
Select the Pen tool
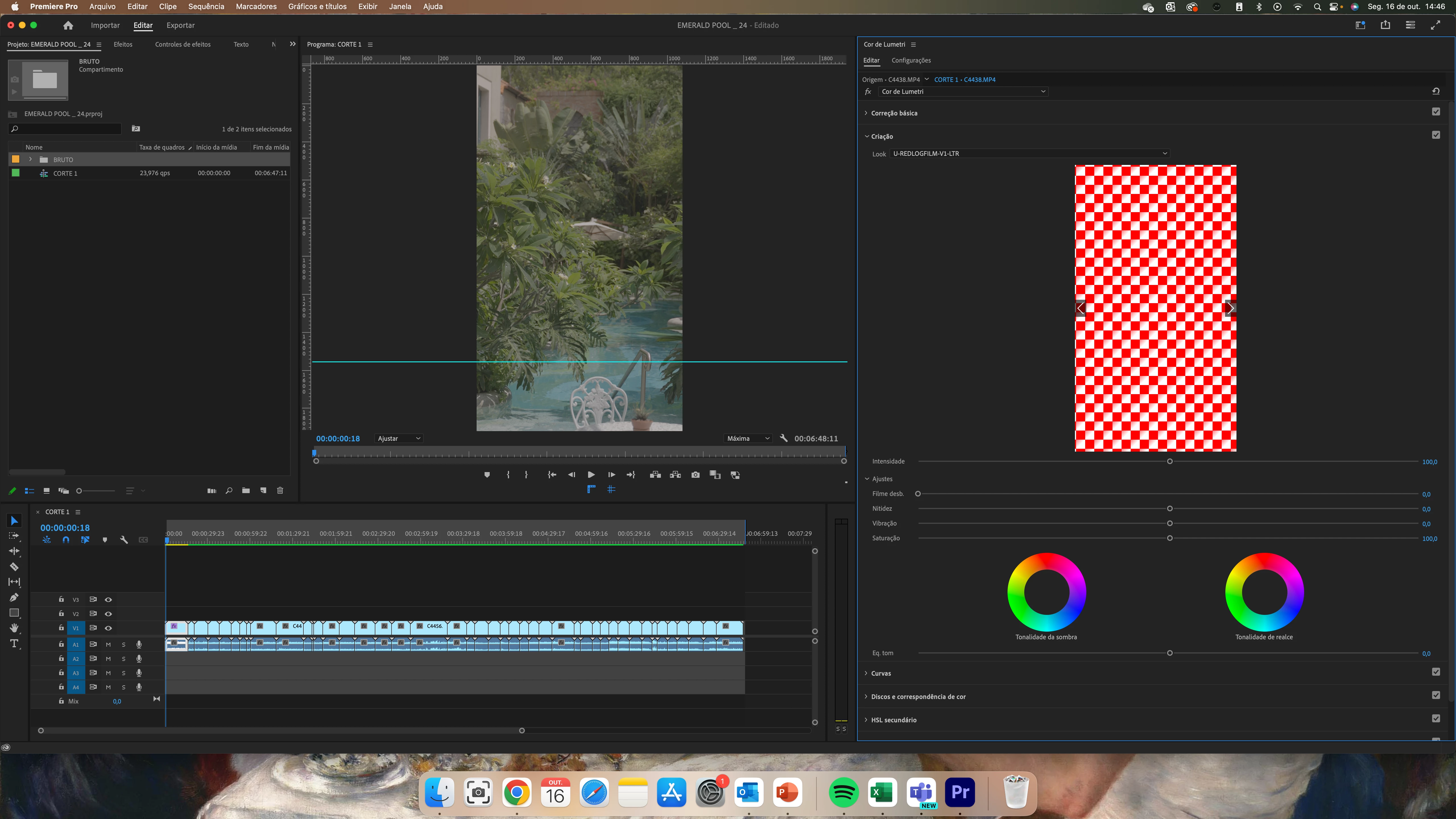[14, 597]
